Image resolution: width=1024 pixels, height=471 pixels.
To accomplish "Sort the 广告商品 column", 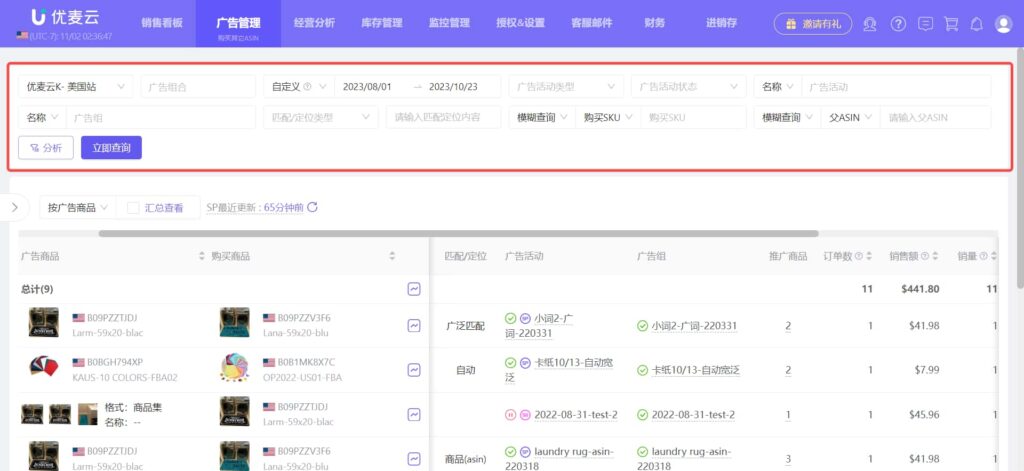I will point(202,256).
